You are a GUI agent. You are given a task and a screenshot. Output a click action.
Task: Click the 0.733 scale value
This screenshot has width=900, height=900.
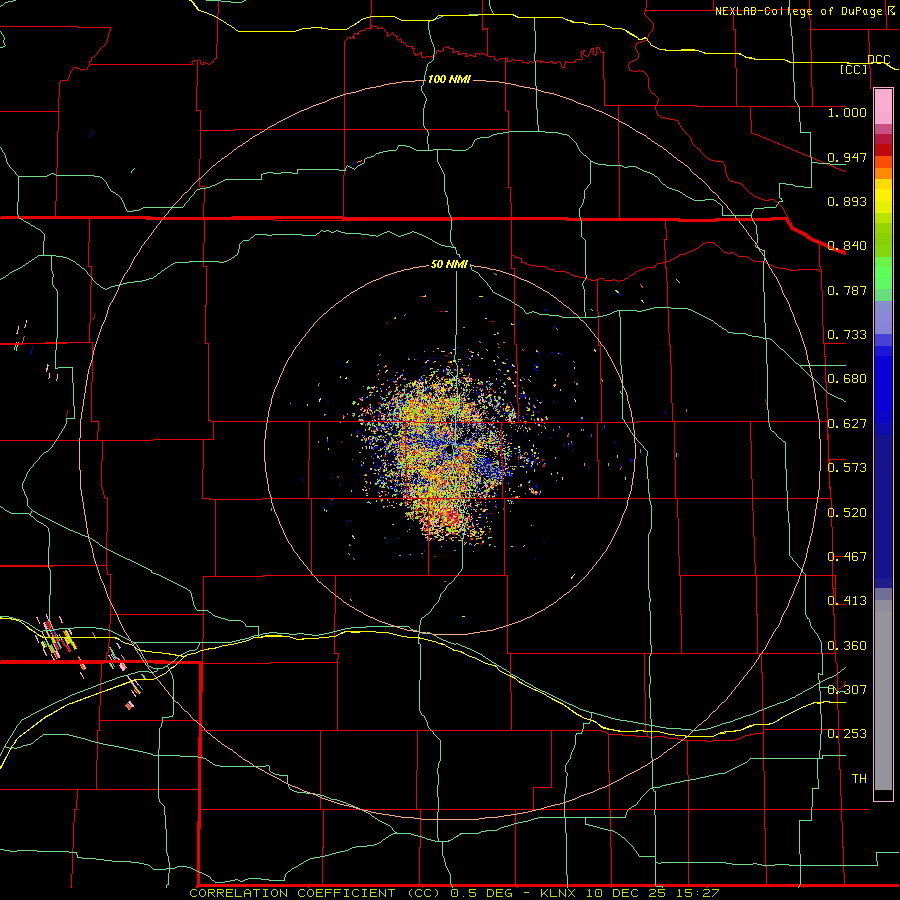(847, 335)
